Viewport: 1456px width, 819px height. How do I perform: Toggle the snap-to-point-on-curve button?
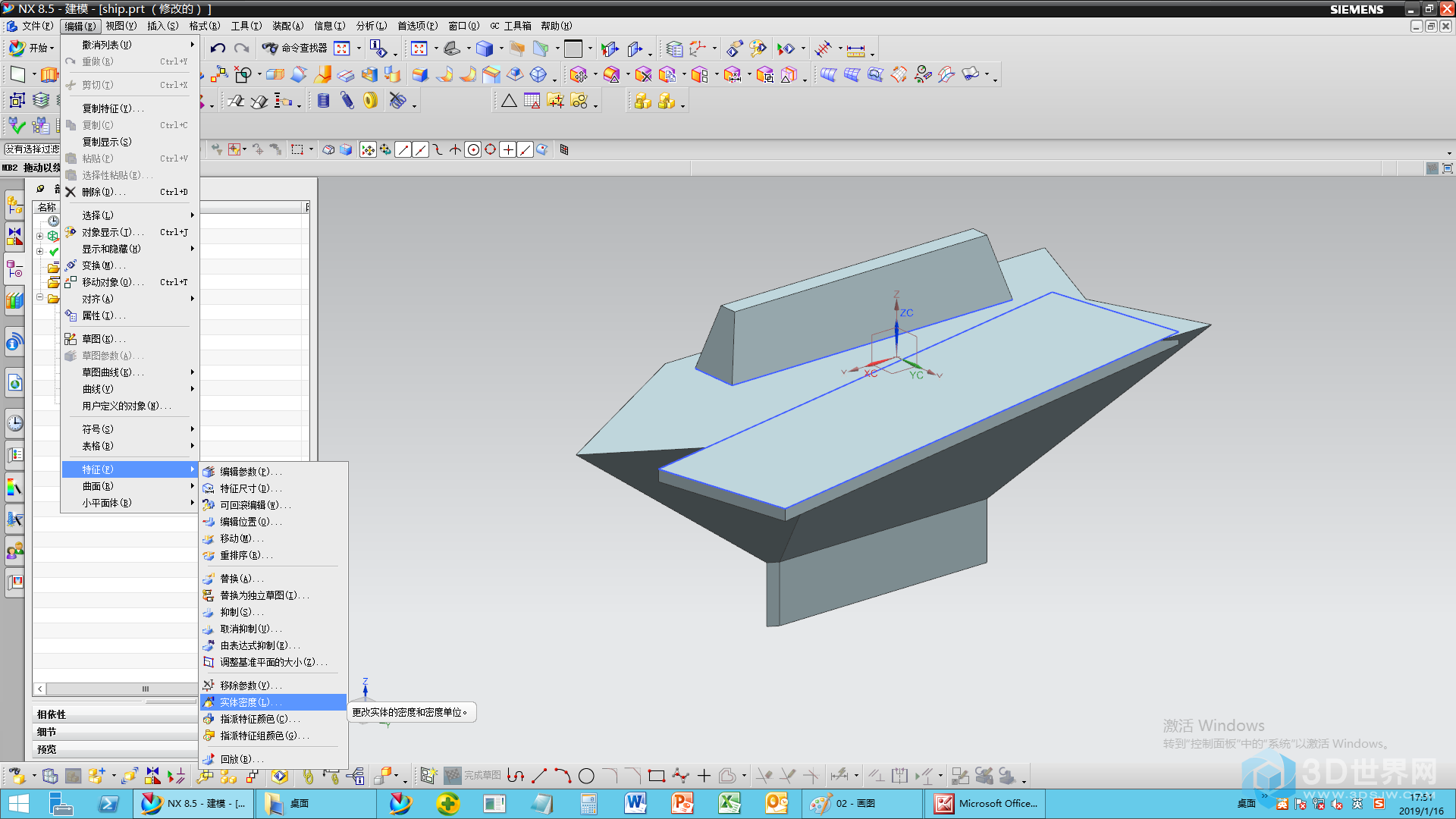click(x=526, y=149)
